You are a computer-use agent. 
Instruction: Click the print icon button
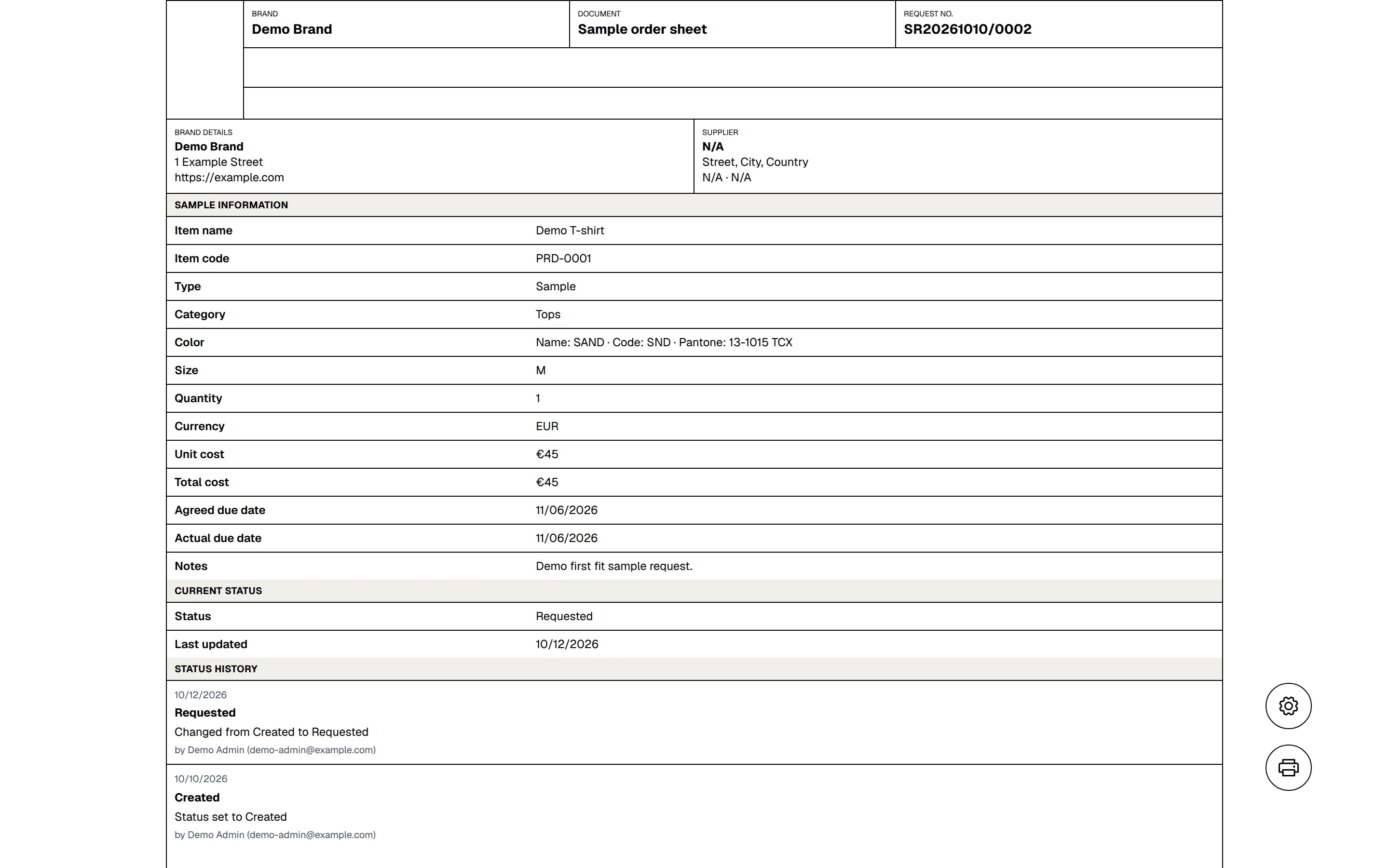tap(1288, 768)
